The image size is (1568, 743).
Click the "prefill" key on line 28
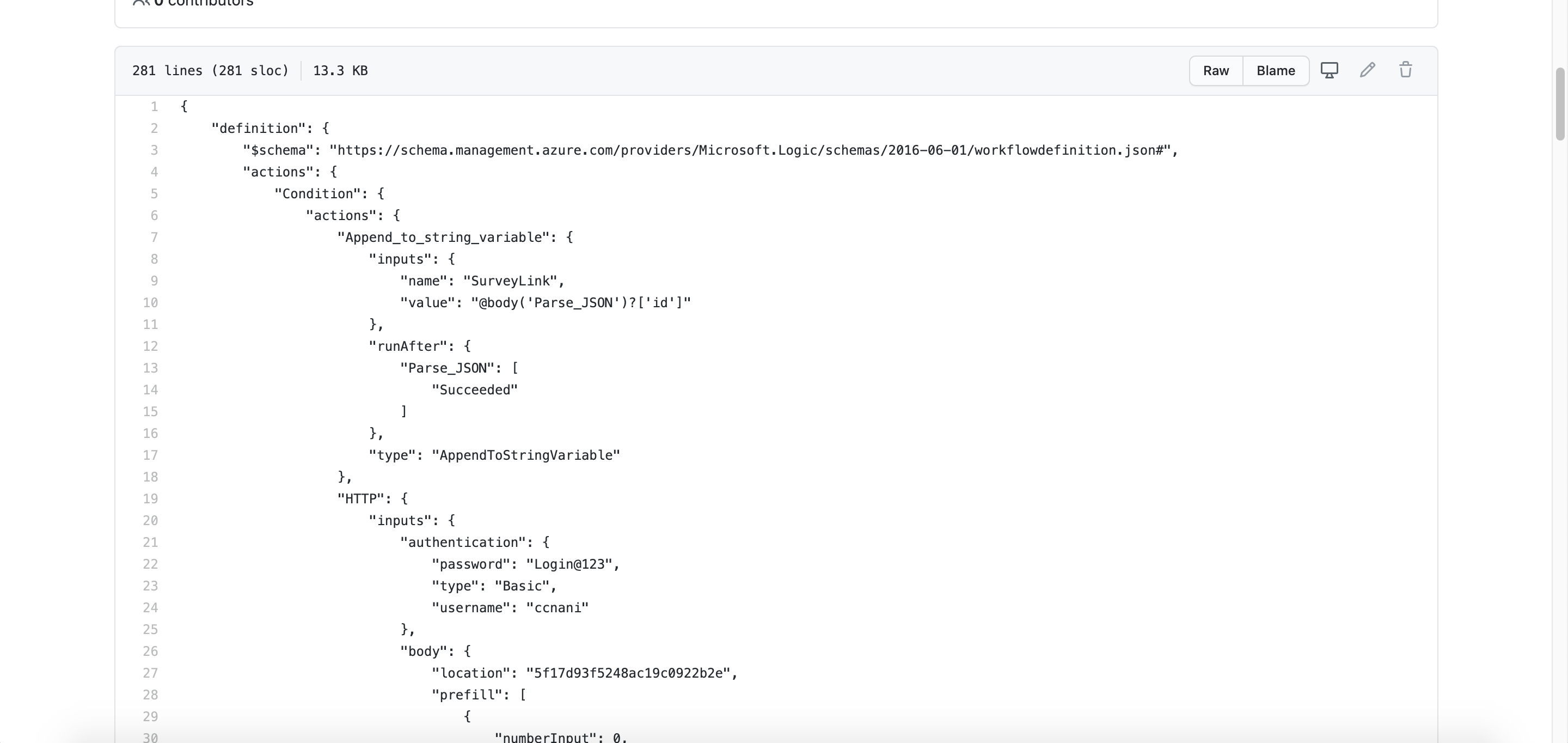point(467,695)
